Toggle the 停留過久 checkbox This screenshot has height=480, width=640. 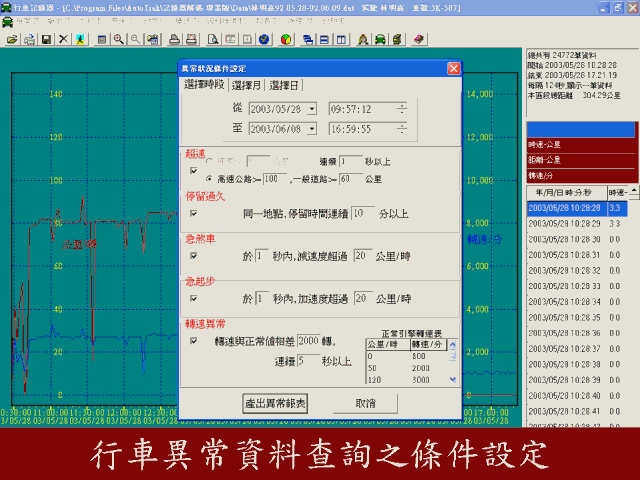tap(194, 213)
